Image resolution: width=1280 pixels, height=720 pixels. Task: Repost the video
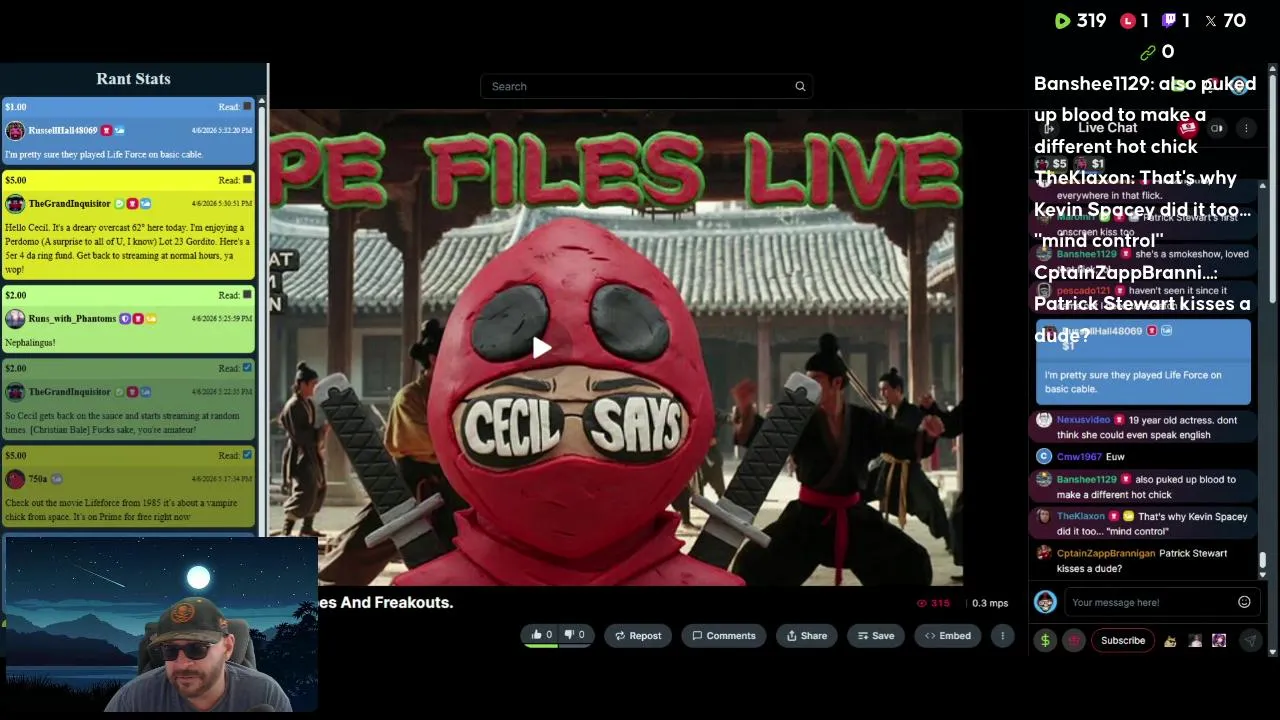tap(638, 636)
